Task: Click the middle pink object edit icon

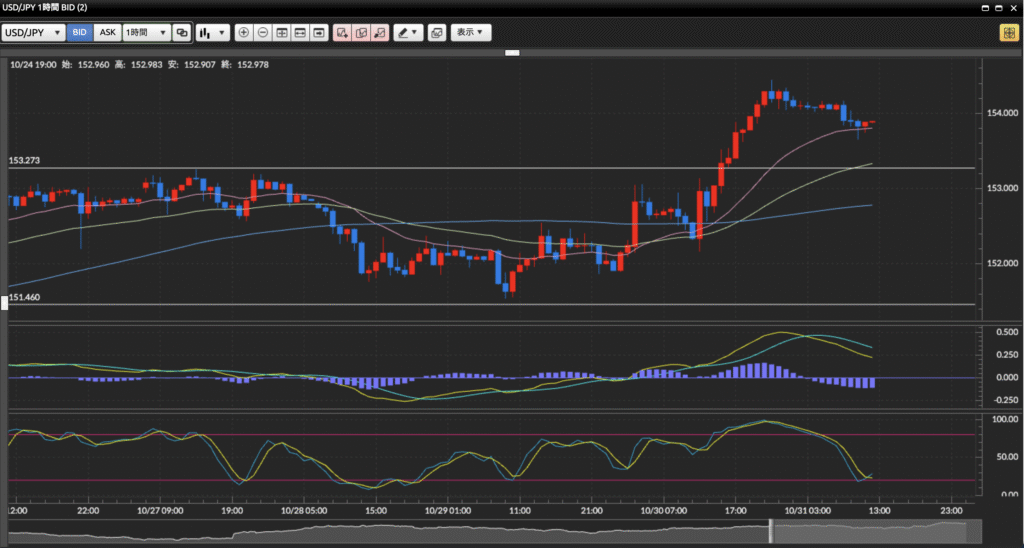Action: tap(361, 33)
